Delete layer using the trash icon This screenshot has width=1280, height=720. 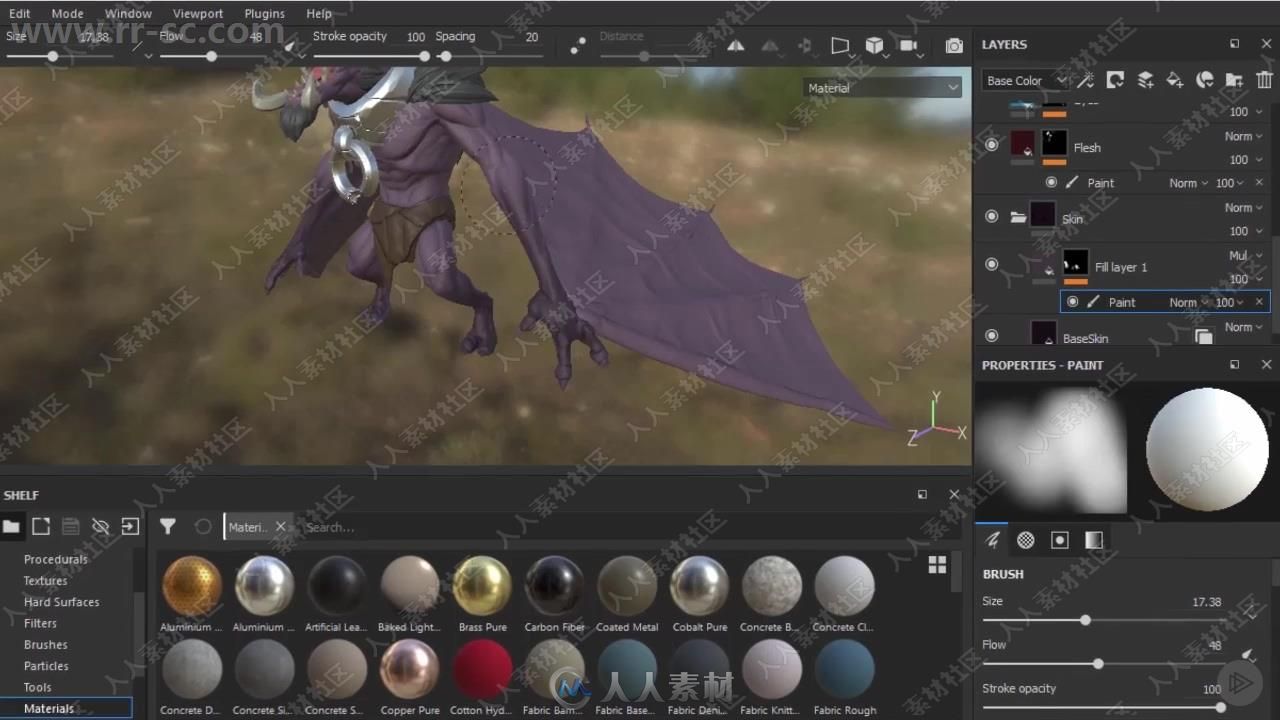(x=1264, y=80)
